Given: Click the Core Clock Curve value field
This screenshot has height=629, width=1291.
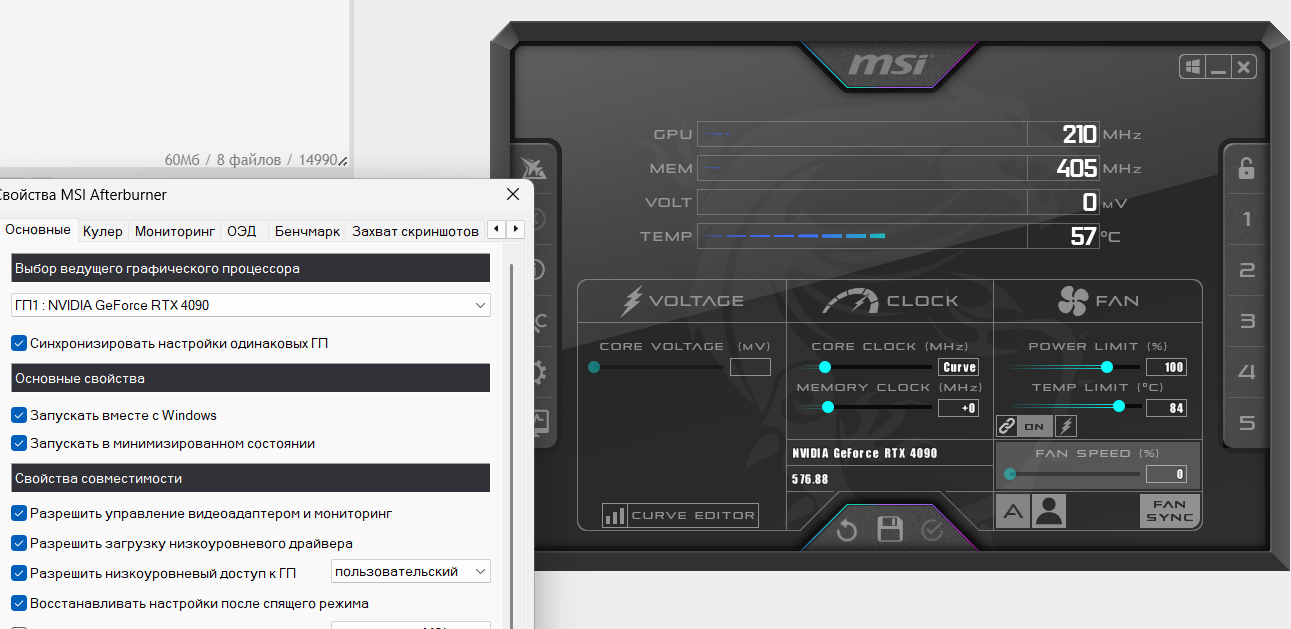Looking at the screenshot, I should [959, 367].
